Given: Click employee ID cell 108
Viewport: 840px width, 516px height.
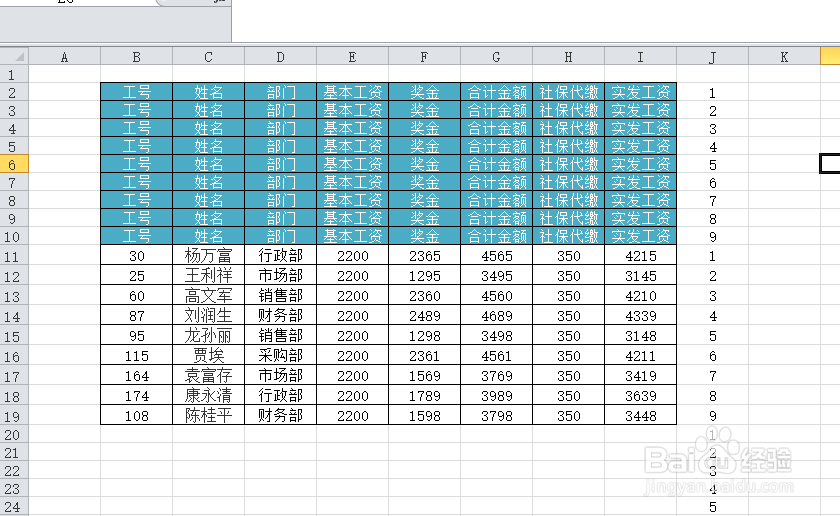Looking at the screenshot, I should pyautogui.click(x=137, y=415).
